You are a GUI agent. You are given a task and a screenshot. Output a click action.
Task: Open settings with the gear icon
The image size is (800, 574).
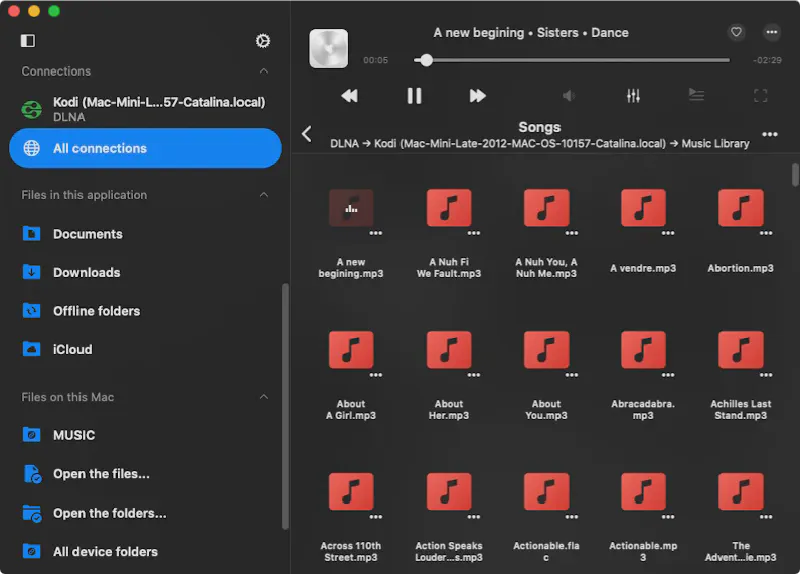point(263,41)
